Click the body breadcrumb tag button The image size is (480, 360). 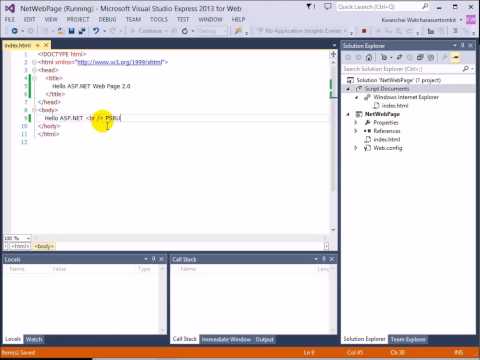pos(44,246)
